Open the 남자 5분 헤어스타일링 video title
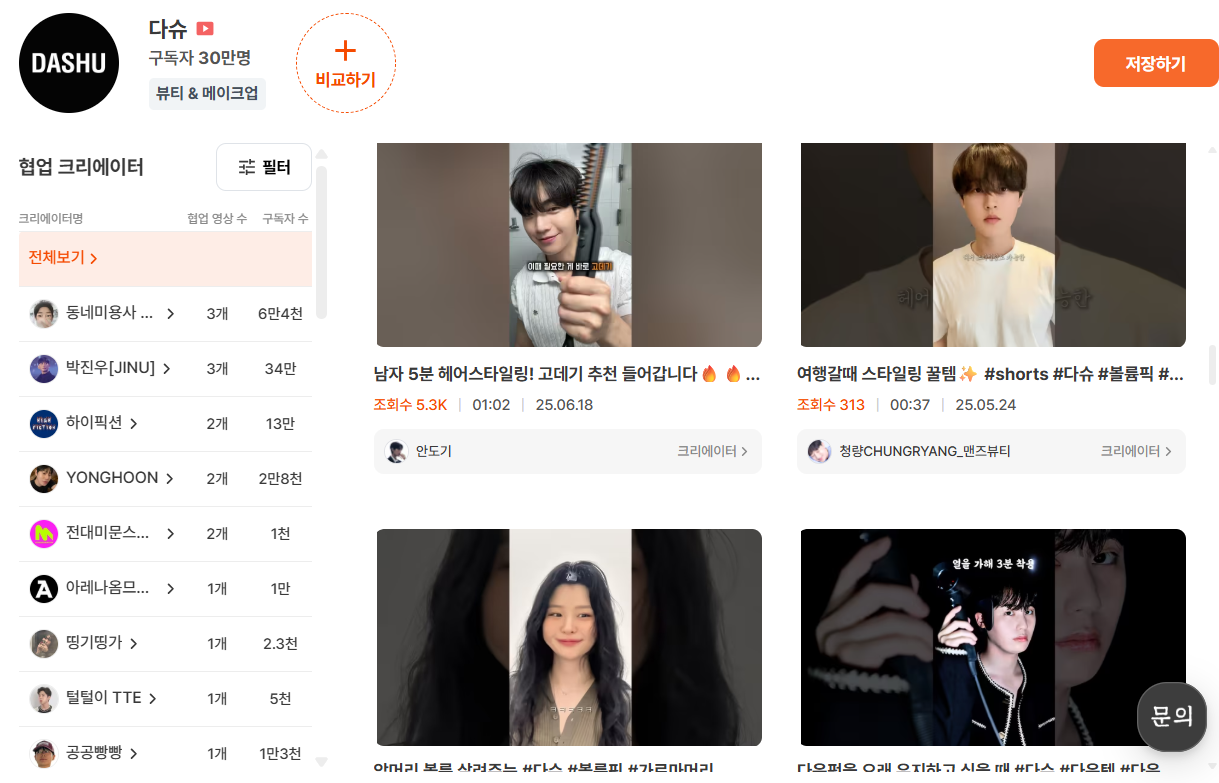 pyautogui.click(x=567, y=375)
